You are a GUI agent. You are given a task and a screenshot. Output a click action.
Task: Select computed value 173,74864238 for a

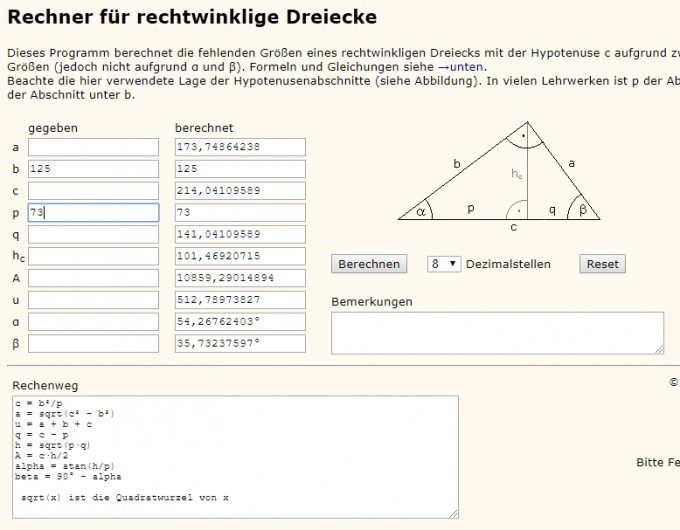(240, 147)
